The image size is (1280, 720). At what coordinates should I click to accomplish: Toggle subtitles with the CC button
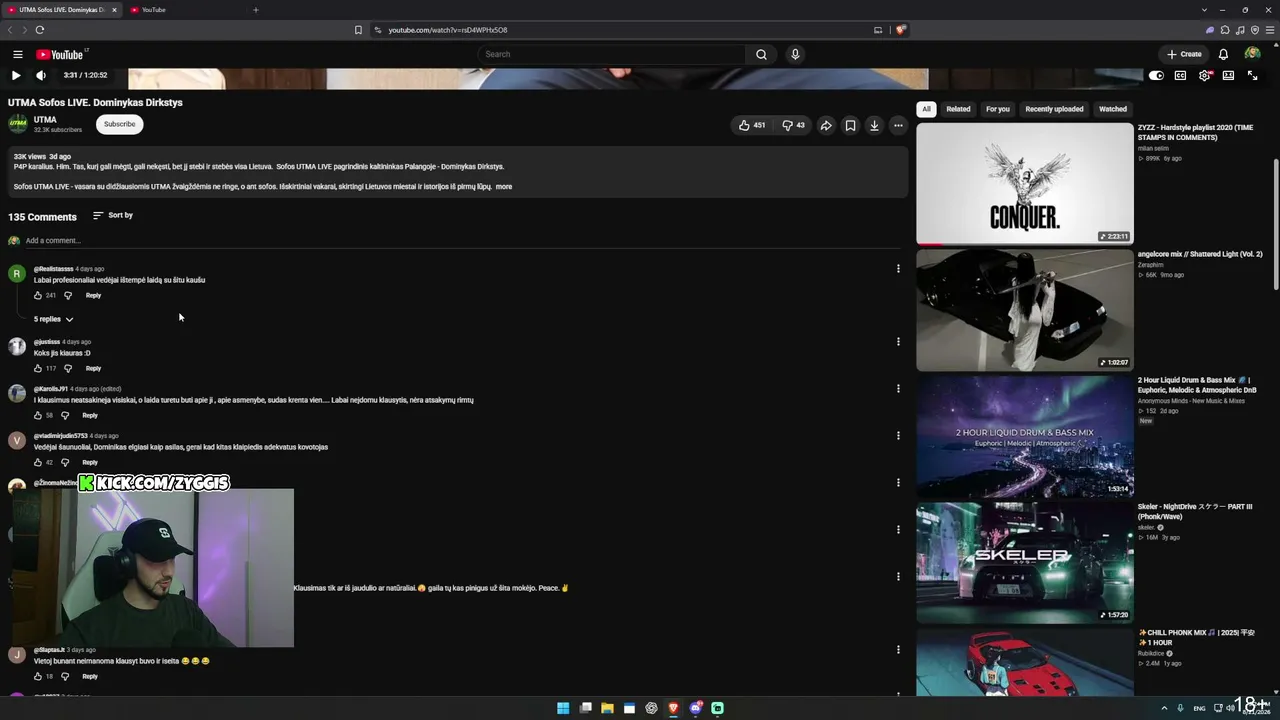[x=1180, y=75]
